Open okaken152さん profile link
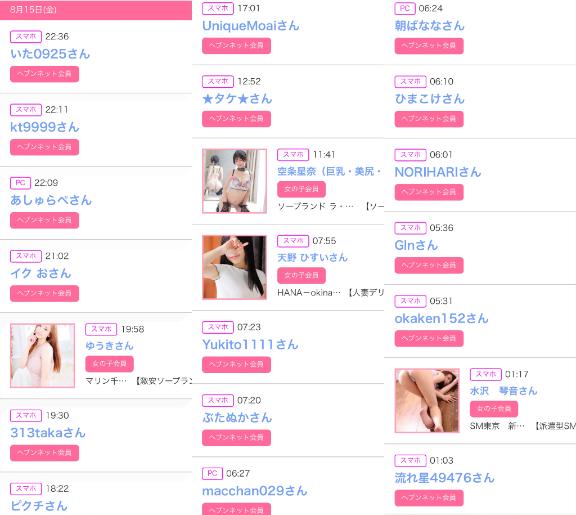This screenshot has height=515, width=576. pos(441,318)
